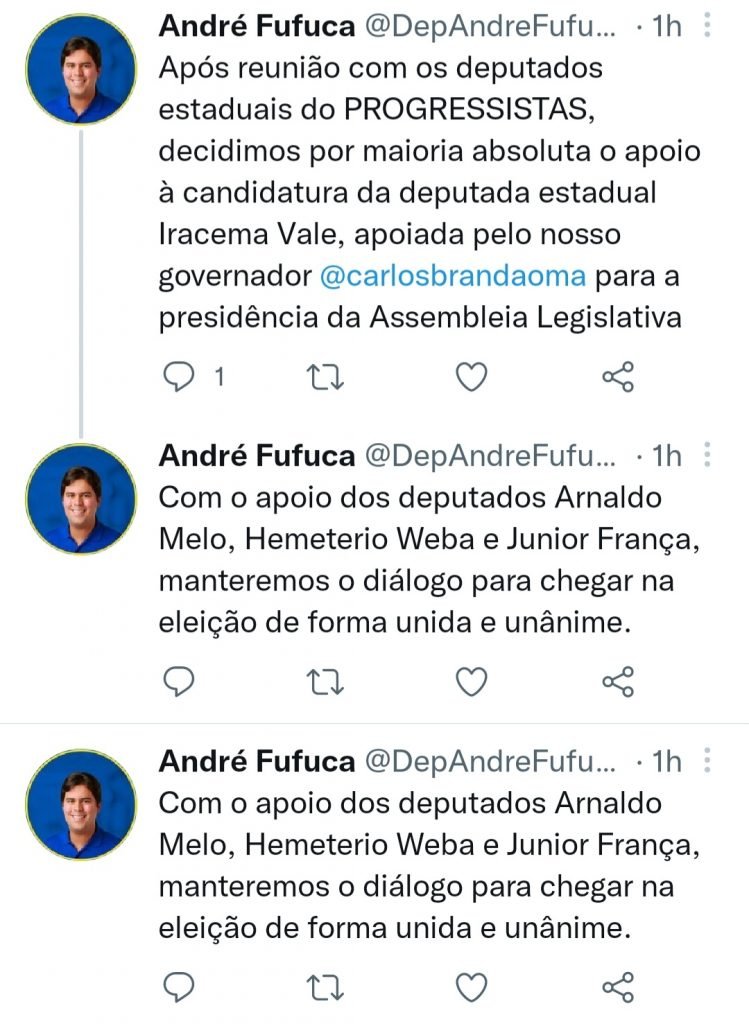
Task: Expand more options on the middle tweet
Action: pos(706,456)
